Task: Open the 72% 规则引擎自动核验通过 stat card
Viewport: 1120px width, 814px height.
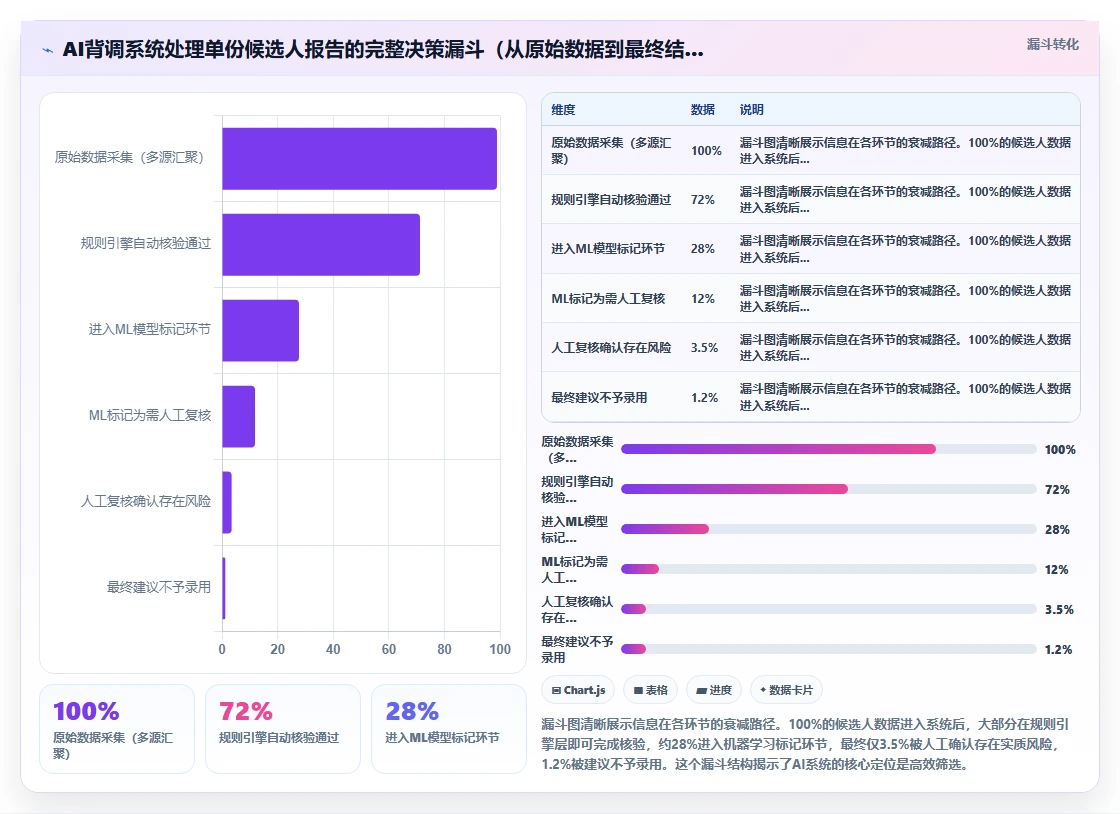Action: tap(283, 729)
